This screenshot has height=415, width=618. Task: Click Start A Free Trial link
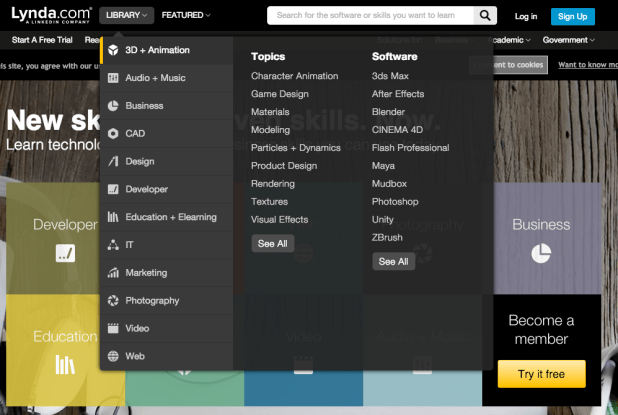[x=42, y=40]
